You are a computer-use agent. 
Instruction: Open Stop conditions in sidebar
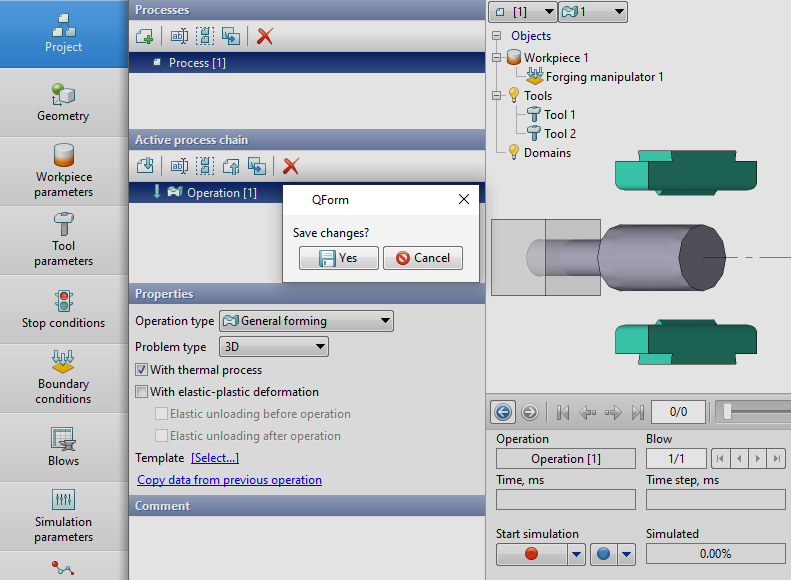[63, 309]
